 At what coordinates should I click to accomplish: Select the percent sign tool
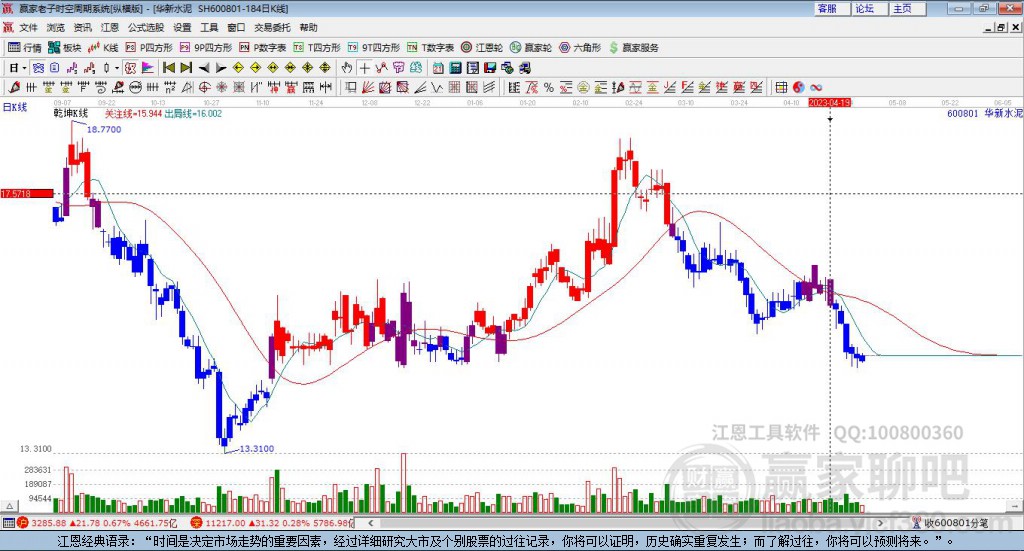click(x=549, y=87)
